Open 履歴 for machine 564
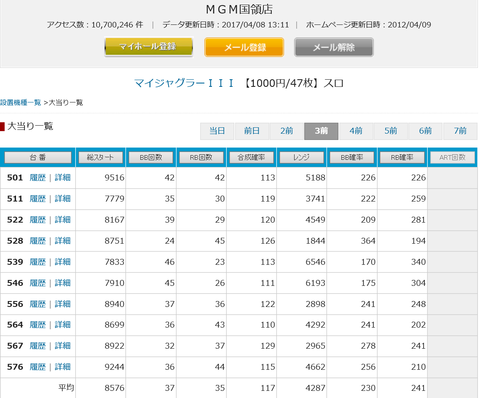Viewport: 480px width, 398px height. [38, 325]
